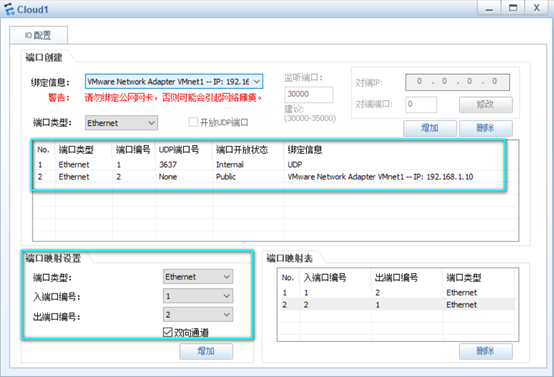Viewport: 554px width, 377px height.
Task: Click the 修改 button
Action: pyautogui.click(x=485, y=105)
